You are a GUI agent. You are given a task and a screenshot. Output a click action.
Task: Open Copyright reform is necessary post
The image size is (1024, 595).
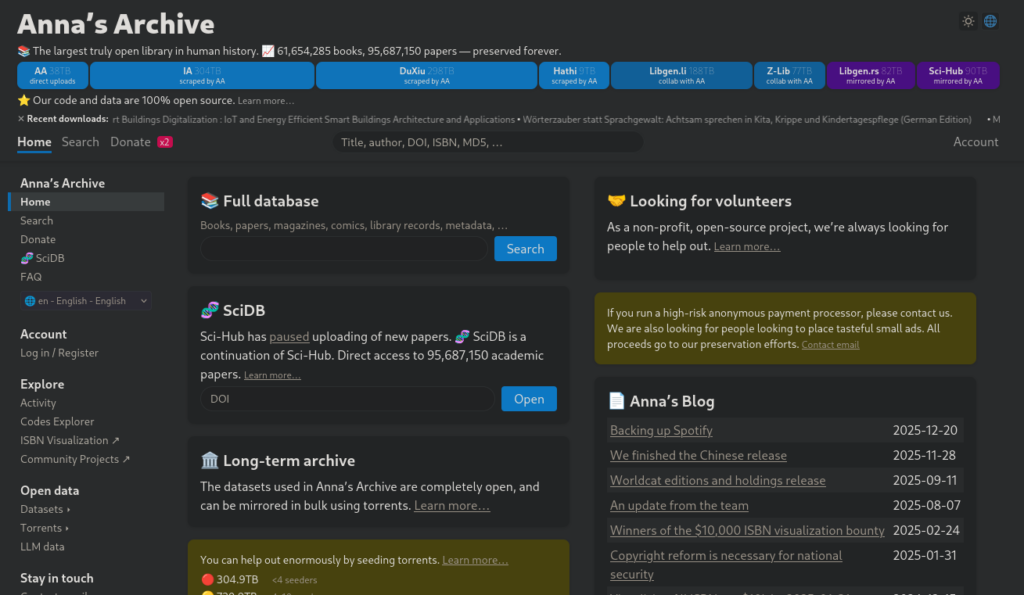726,565
